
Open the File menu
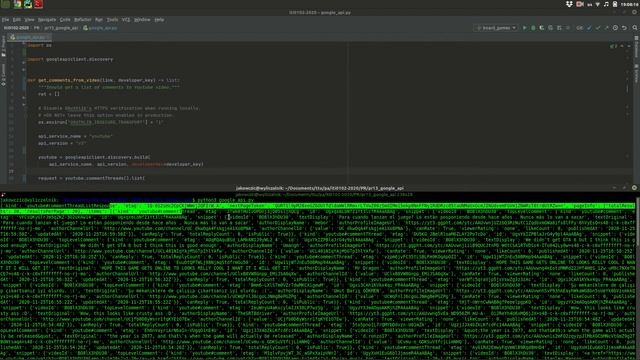point(5,20)
